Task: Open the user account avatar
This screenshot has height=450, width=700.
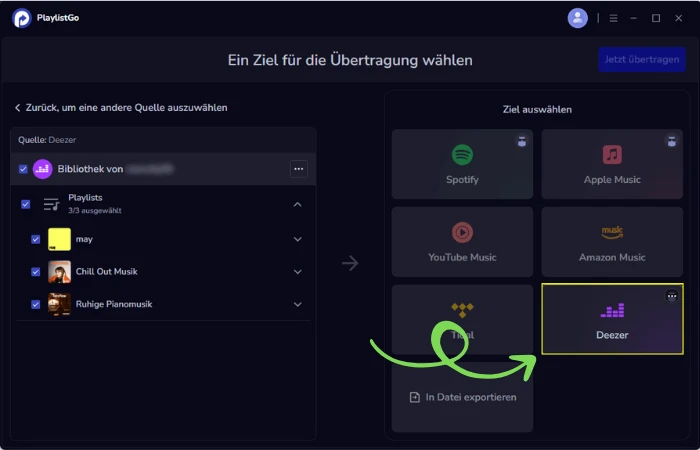Action: click(577, 18)
